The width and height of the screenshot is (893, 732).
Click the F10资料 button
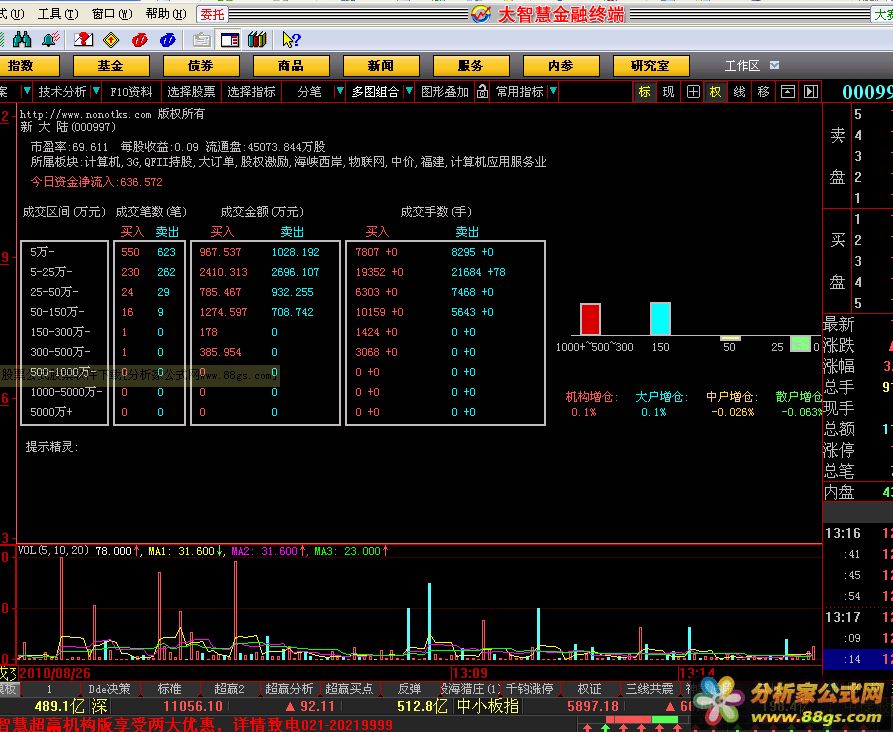(132, 92)
